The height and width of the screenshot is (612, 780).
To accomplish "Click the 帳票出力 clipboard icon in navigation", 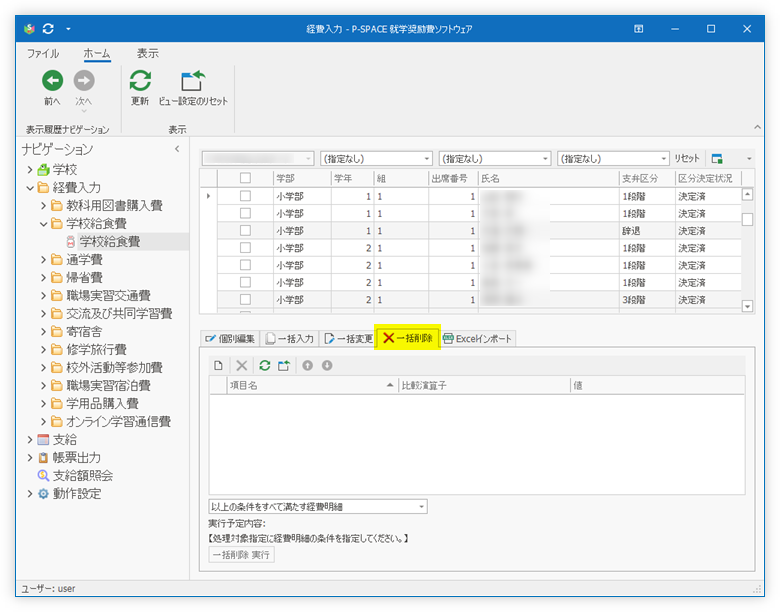I will click(x=44, y=458).
